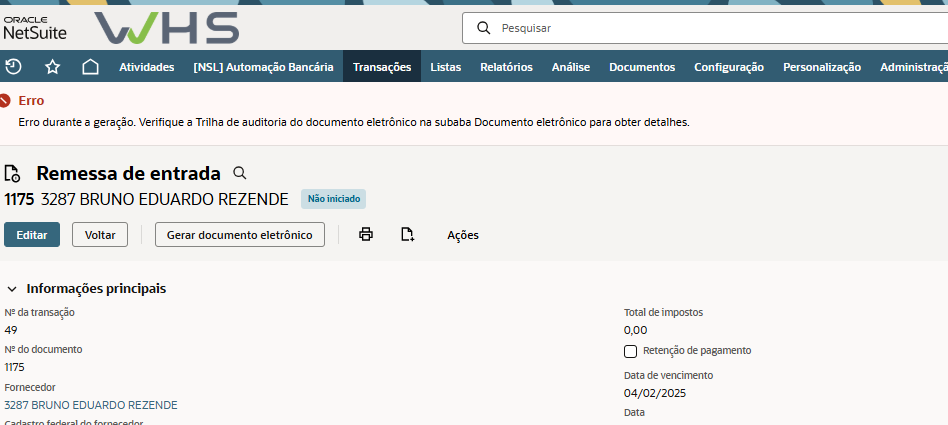The image size is (948, 425).
Task: Open the [NSL] Automação Bancária menu
Action: point(263,67)
